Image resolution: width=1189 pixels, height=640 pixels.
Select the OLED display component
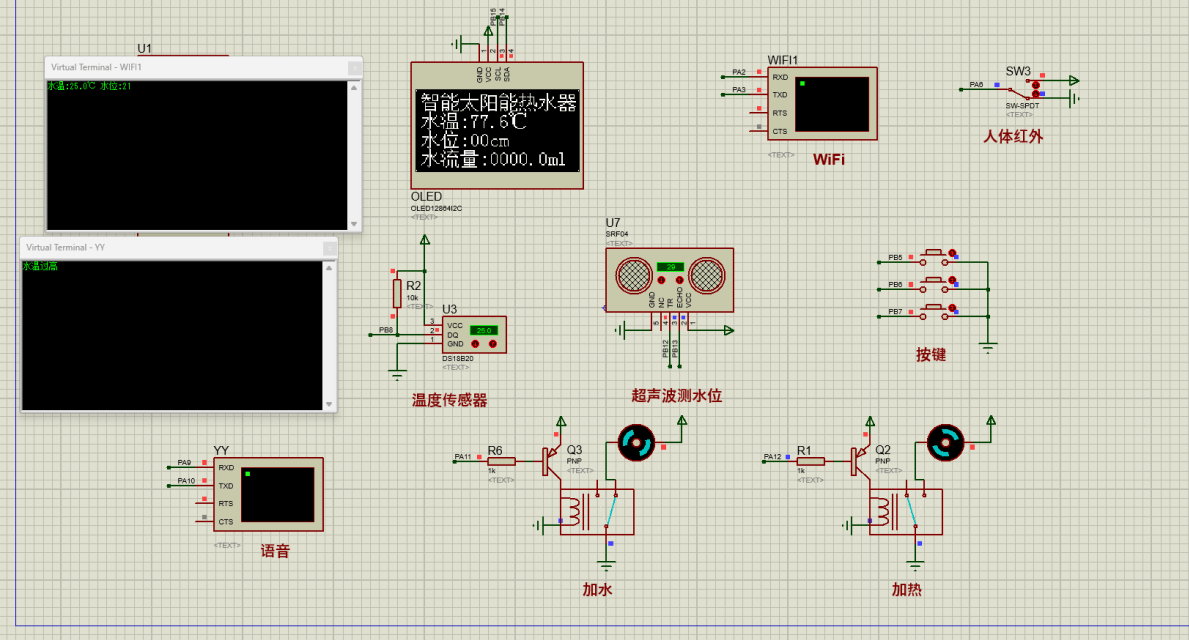pyautogui.click(x=497, y=125)
